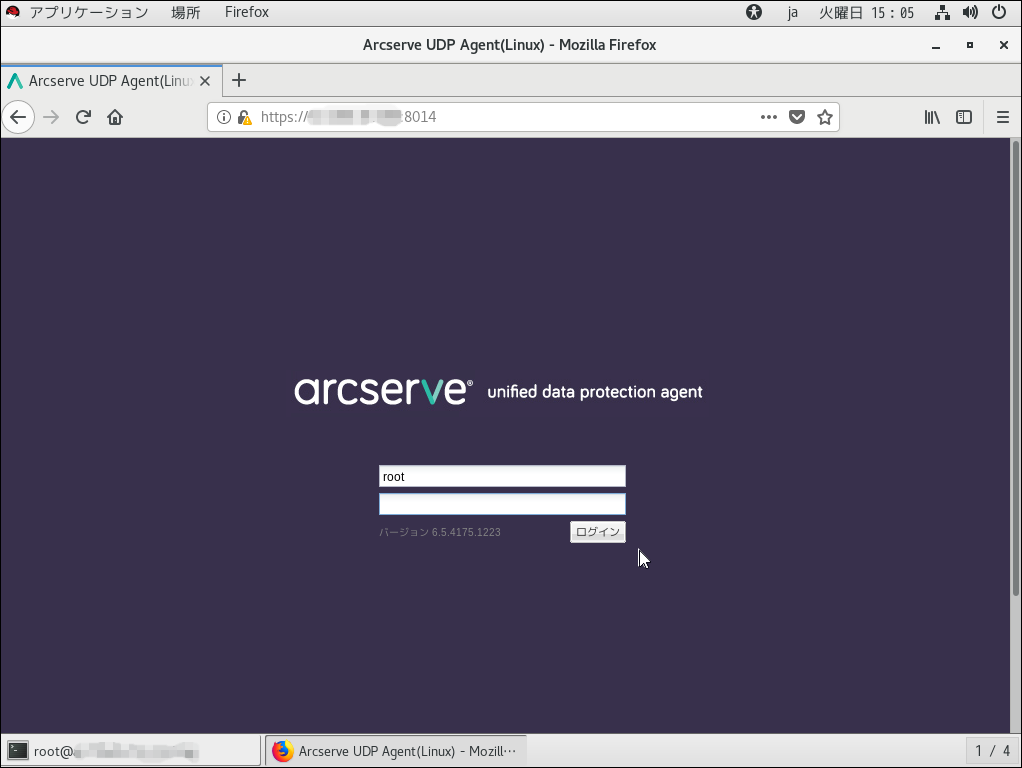1022x768 pixels.
Task: Open Firefox library icon
Action: [x=932, y=117]
